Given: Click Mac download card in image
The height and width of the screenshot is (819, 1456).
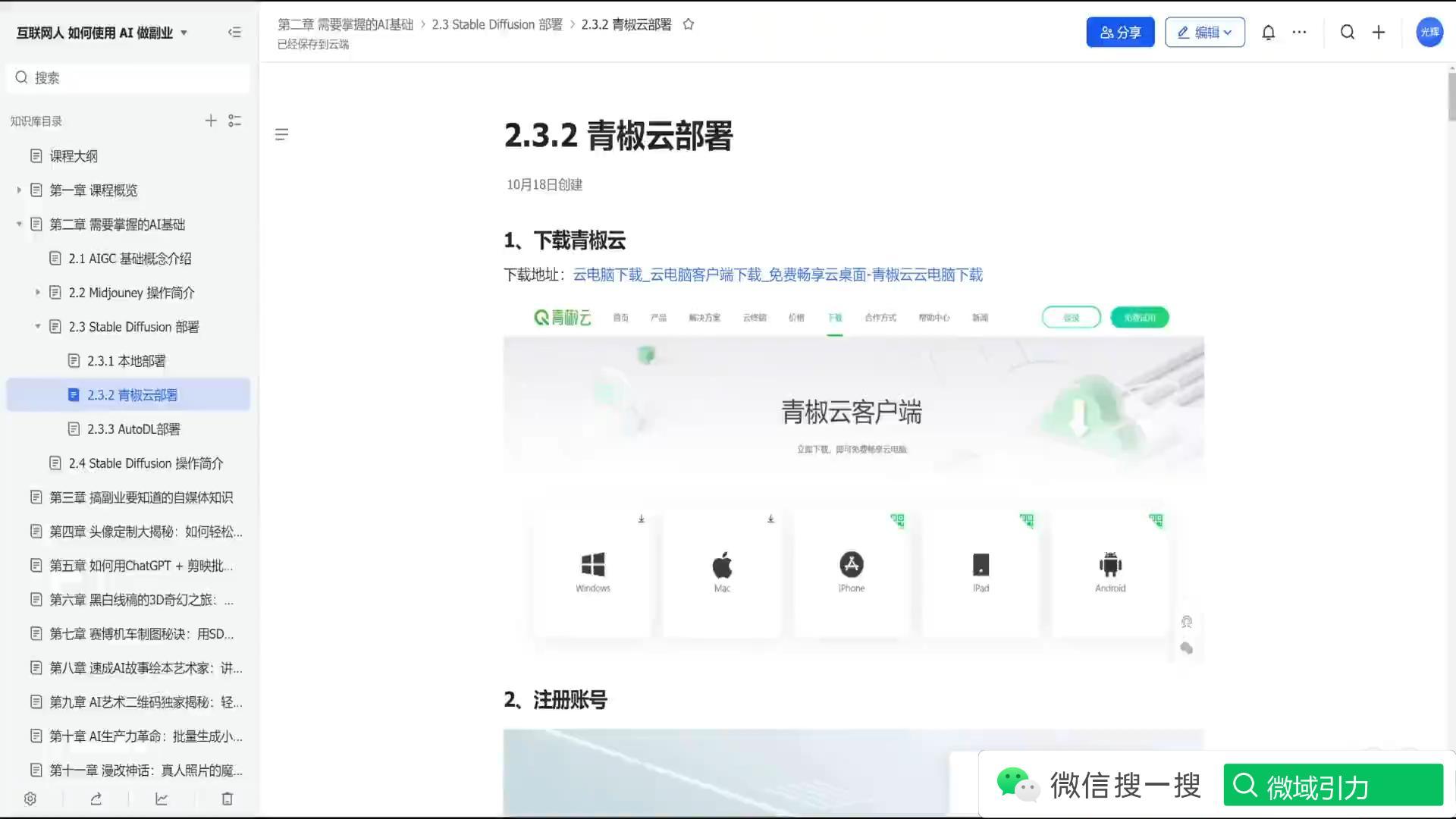Looking at the screenshot, I should coord(722,573).
